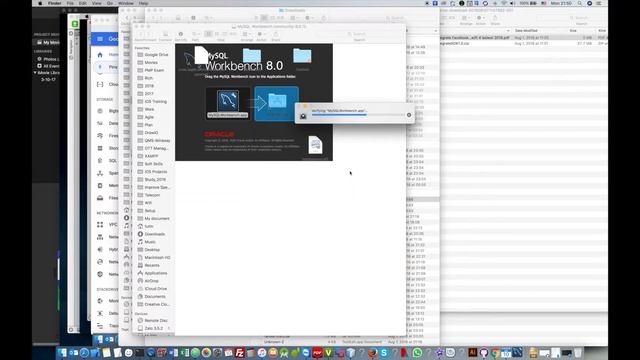
Task: Open Skype from the Dock
Action: click(x=384, y=353)
